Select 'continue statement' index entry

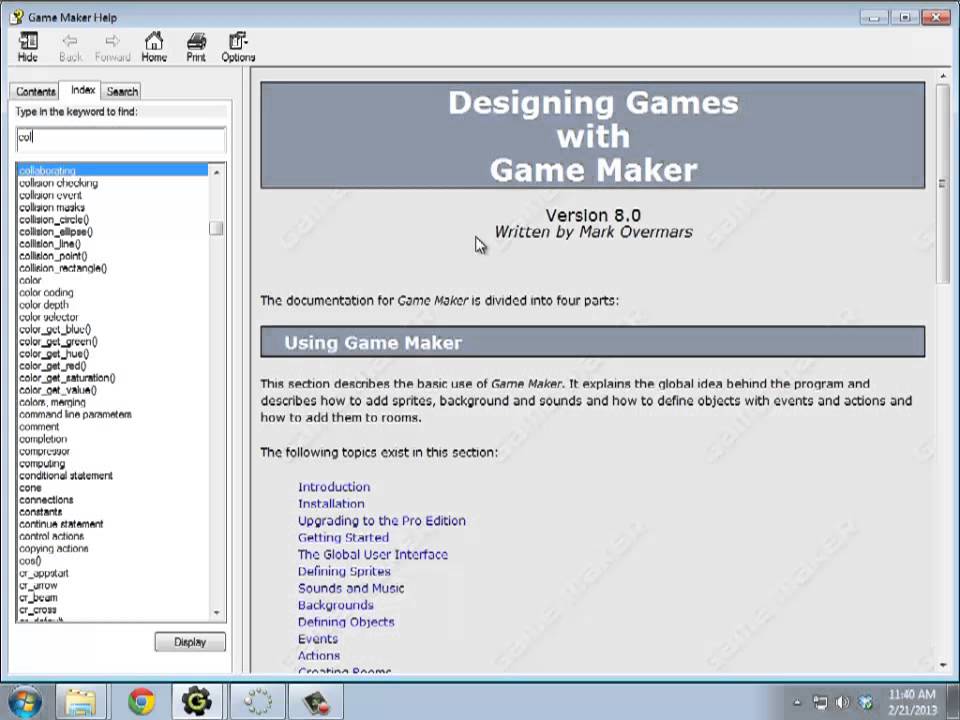[61, 524]
